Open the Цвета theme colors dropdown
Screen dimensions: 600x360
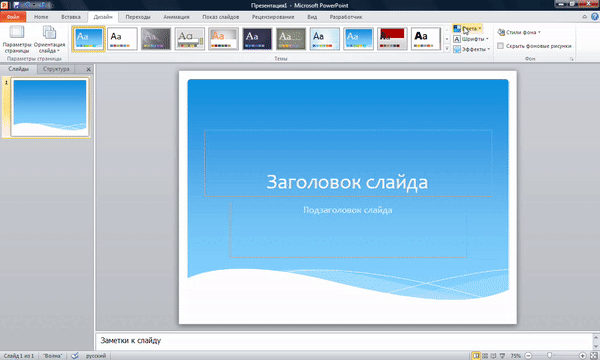tap(467, 29)
